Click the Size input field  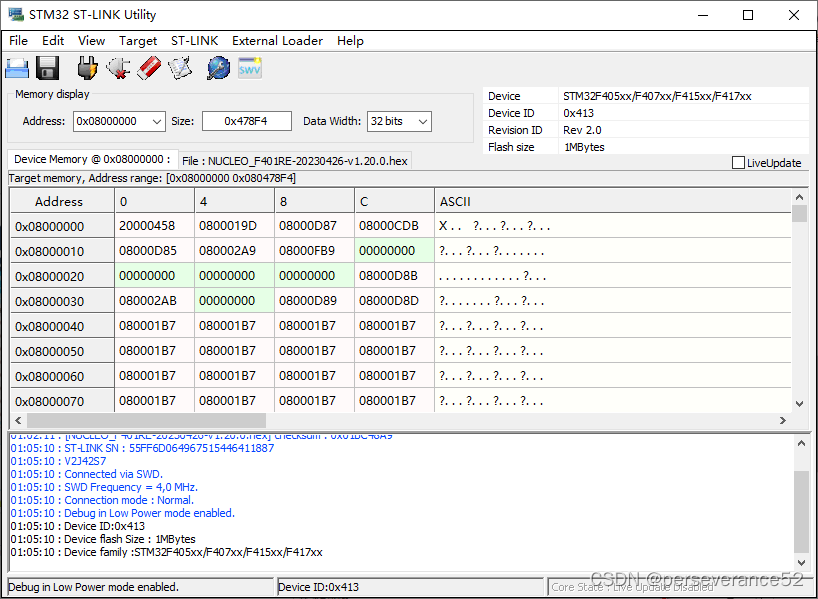247,122
